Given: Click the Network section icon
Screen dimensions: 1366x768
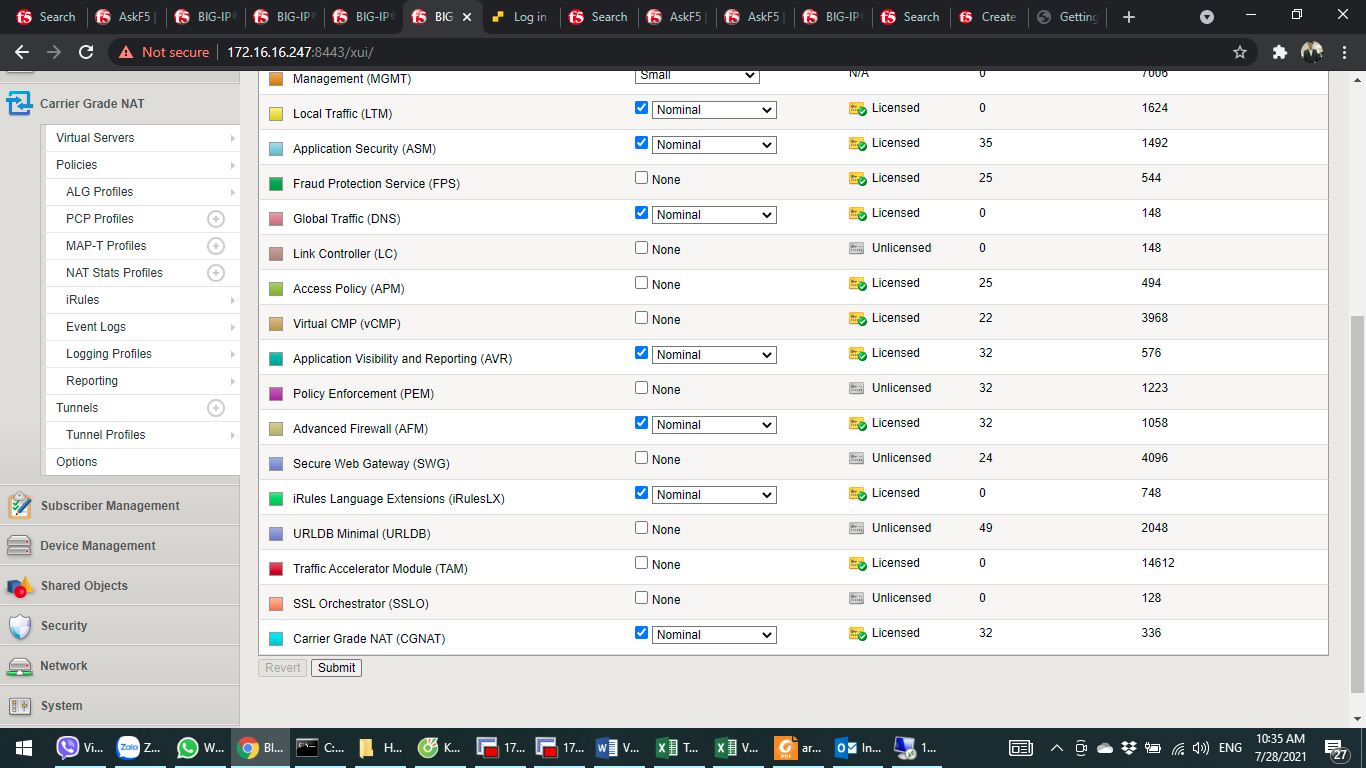Looking at the screenshot, I should point(19,666).
